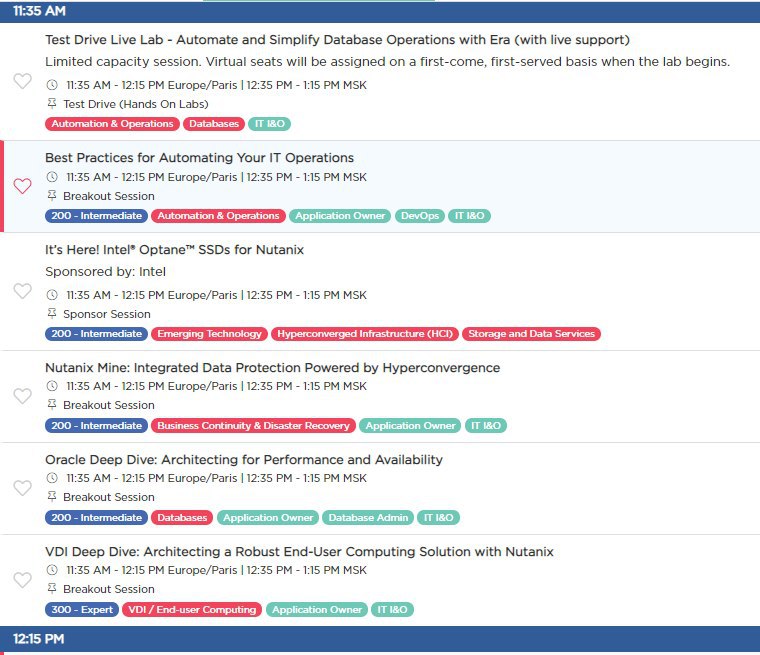The height and width of the screenshot is (655, 760).
Task: Click clock icon in VDI Deep Dive row
Action: click(x=52, y=570)
